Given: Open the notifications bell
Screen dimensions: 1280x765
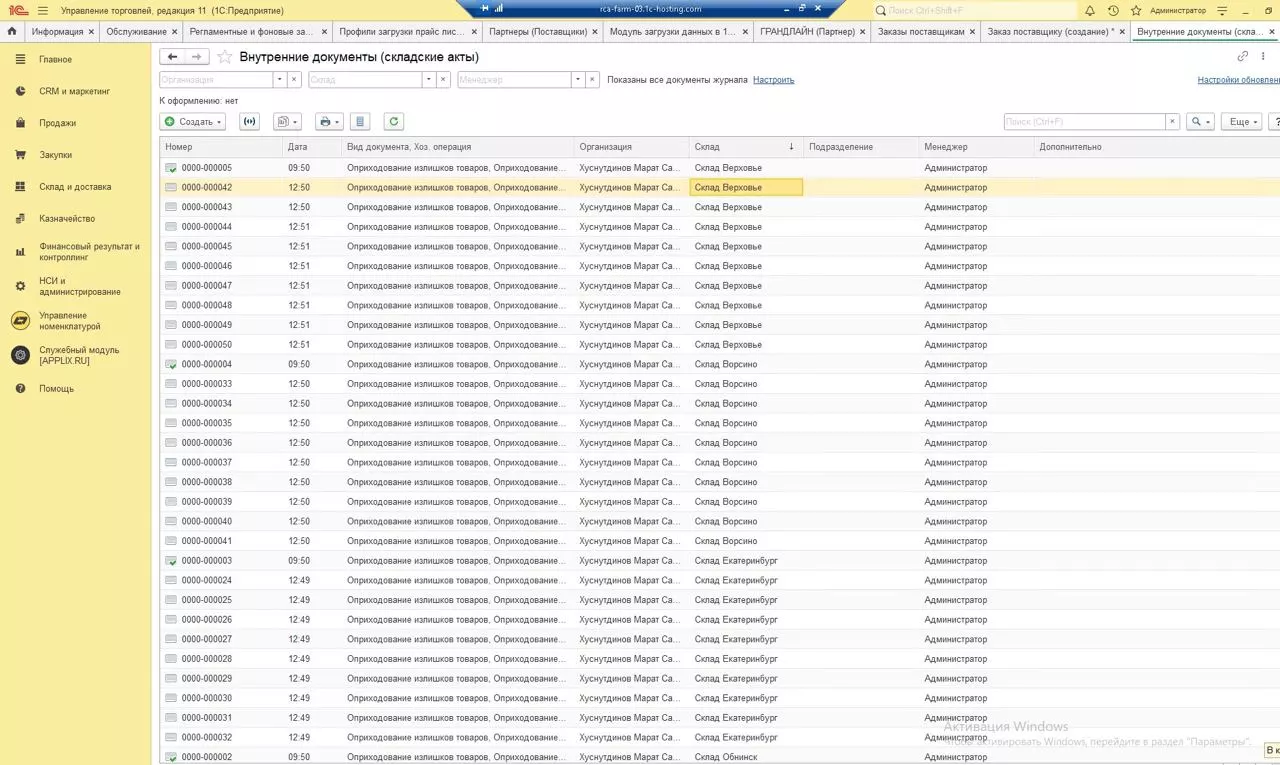Looking at the screenshot, I should point(1090,10).
